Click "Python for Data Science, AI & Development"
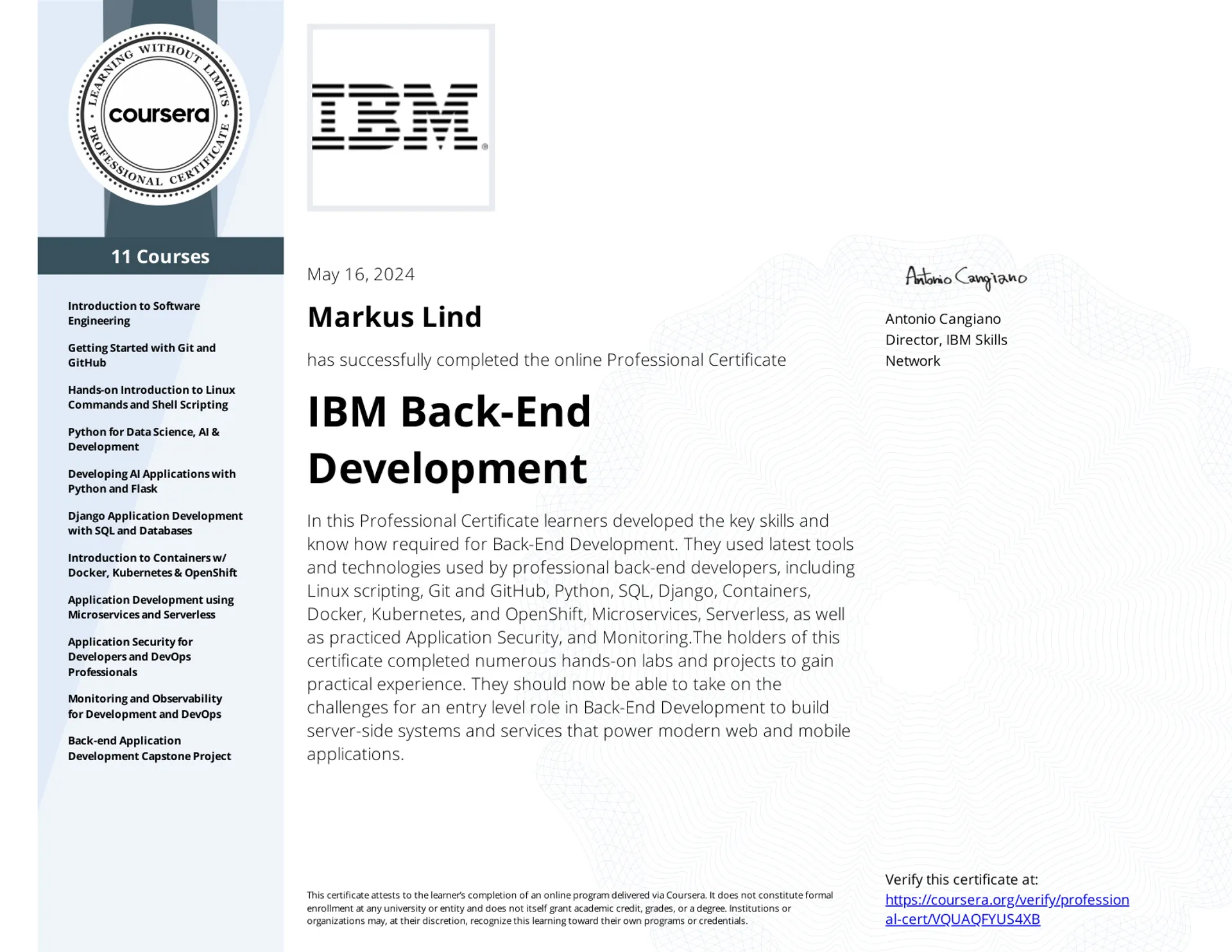Image resolution: width=1232 pixels, height=952 pixels. (x=144, y=439)
